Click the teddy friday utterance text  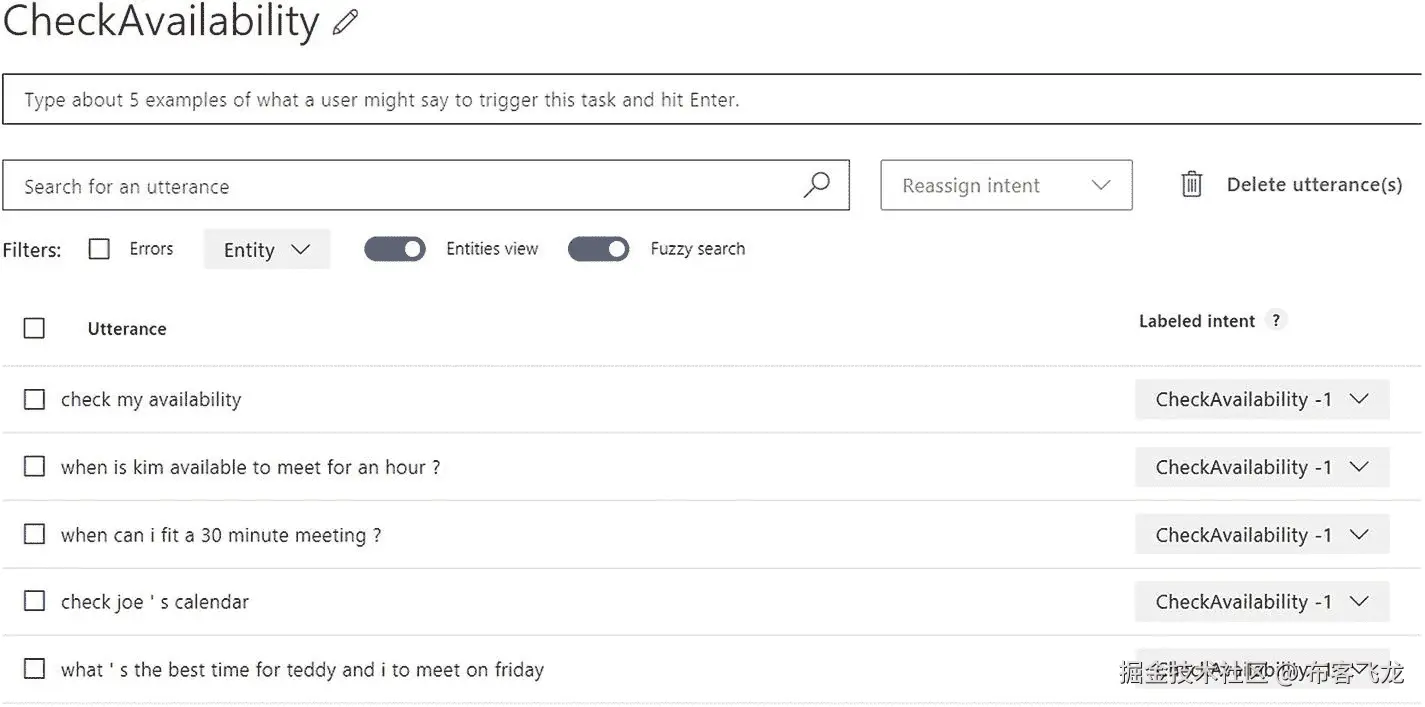[x=302, y=670]
